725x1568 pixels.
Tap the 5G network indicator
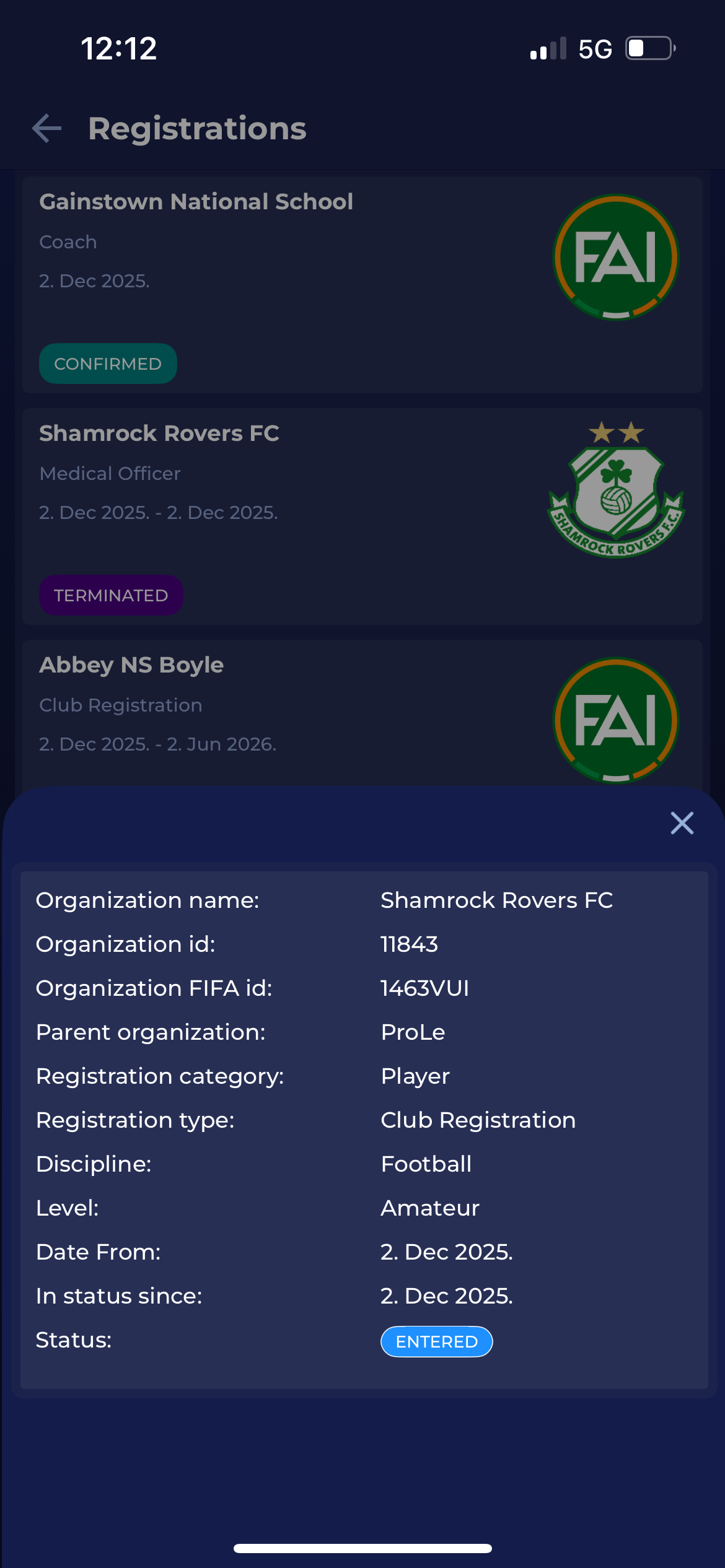pyautogui.click(x=595, y=49)
